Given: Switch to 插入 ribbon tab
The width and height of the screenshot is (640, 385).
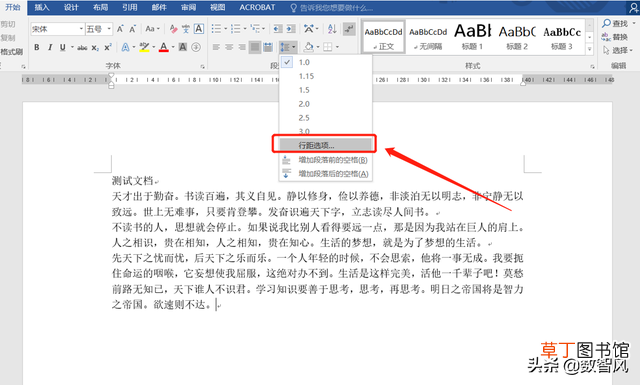Looking at the screenshot, I should (42, 7).
